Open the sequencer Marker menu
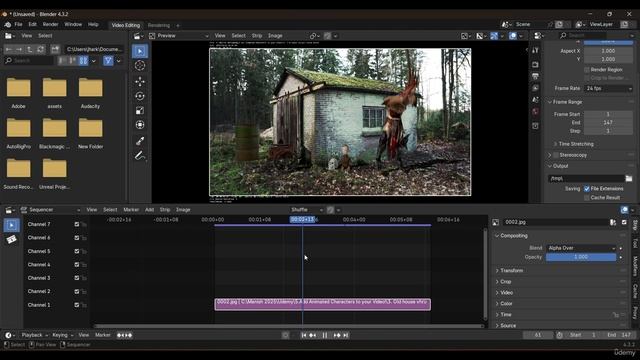The width and height of the screenshot is (640, 360). (x=131, y=210)
